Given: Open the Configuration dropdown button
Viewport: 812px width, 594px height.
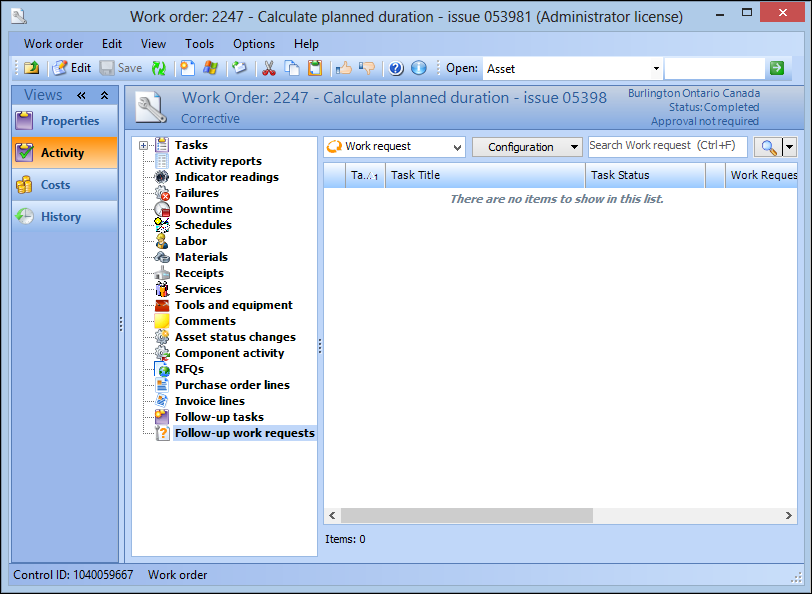Looking at the screenshot, I should tap(527, 147).
